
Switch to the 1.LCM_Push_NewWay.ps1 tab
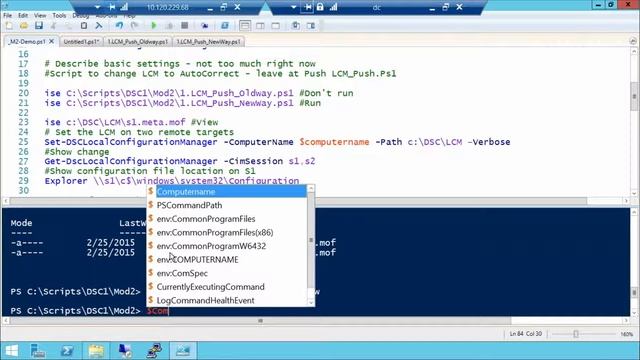pyautogui.click(x=209, y=42)
